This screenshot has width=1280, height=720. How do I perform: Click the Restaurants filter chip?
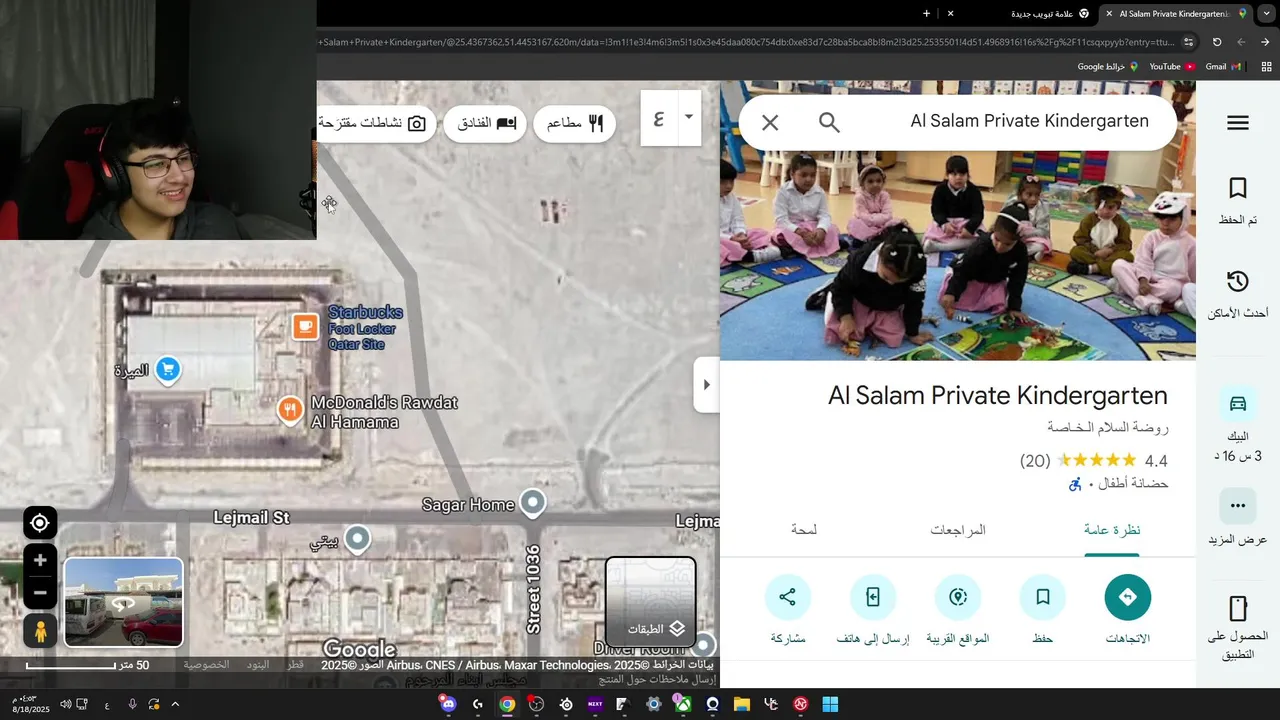(x=575, y=123)
